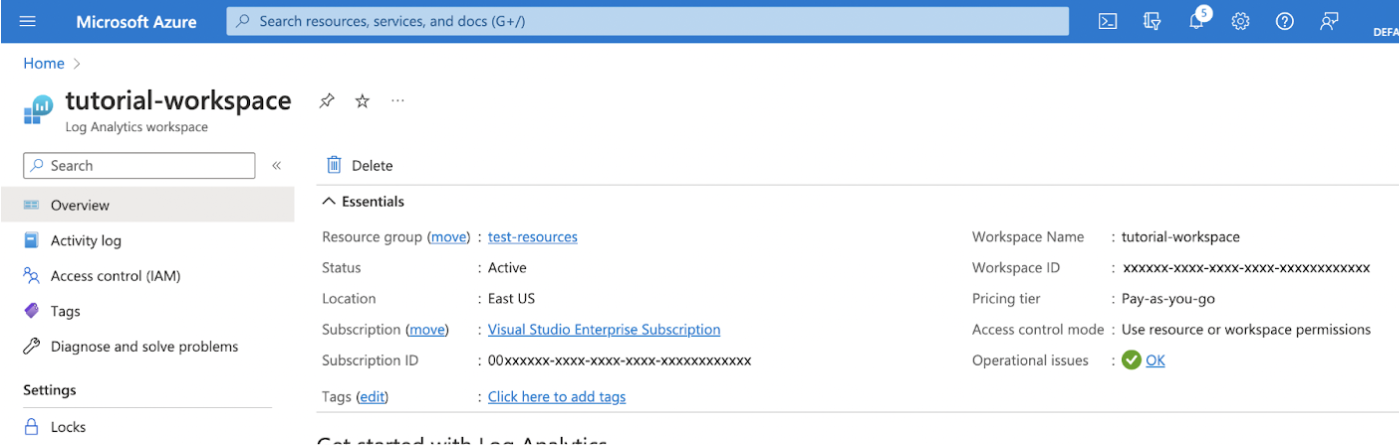Screen dimensions: 1400x446
Task: Click the Delete toolbar button
Action: [360, 166]
